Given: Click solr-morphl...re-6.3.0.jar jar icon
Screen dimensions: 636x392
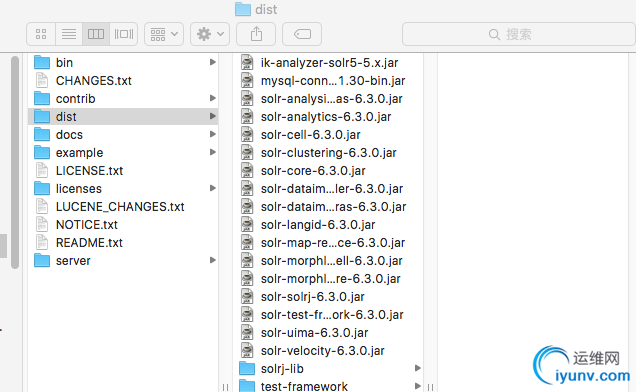Looking at the screenshot, I should click(247, 278).
